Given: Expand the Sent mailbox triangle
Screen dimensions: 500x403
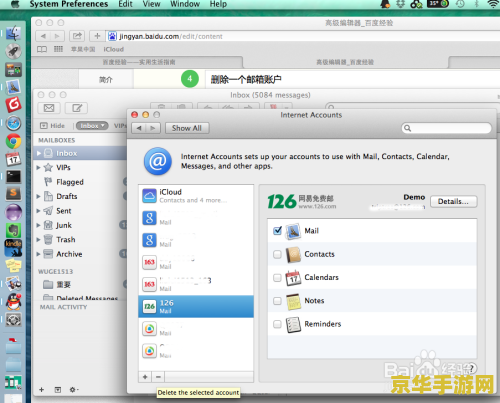Looking at the screenshot, I should coord(38,211).
